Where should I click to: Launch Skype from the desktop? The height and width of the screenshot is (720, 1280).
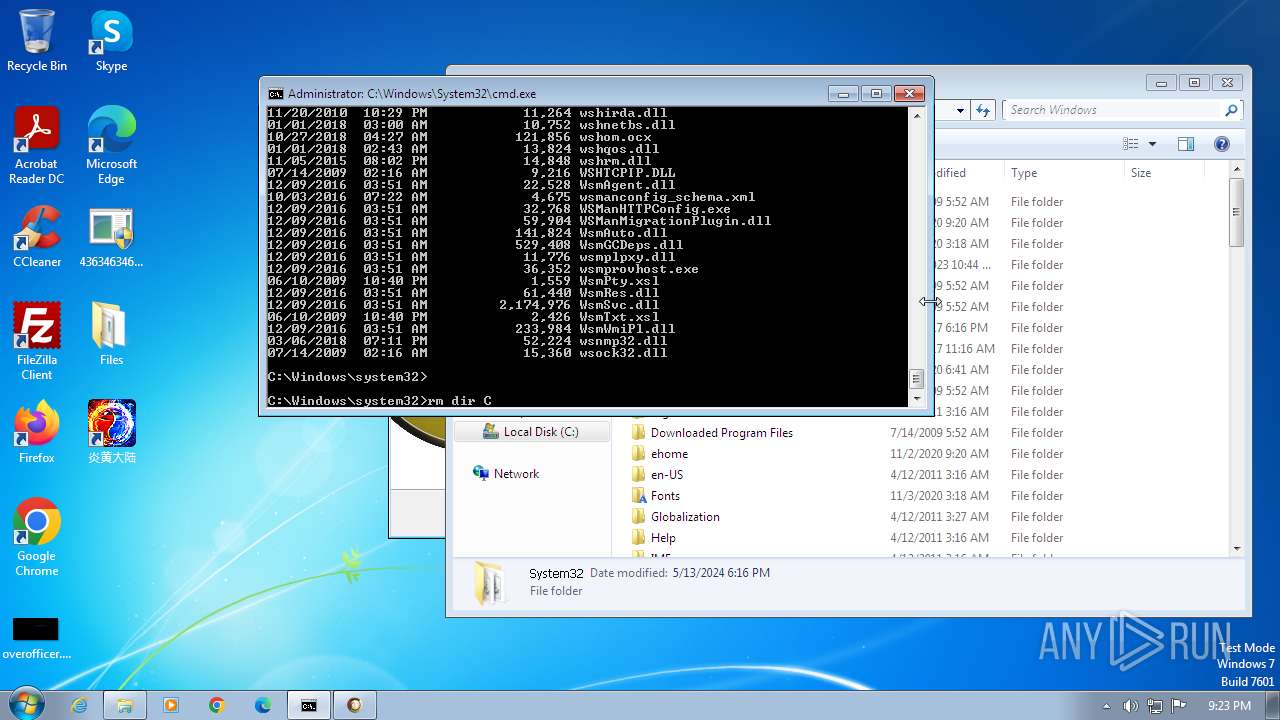click(111, 41)
